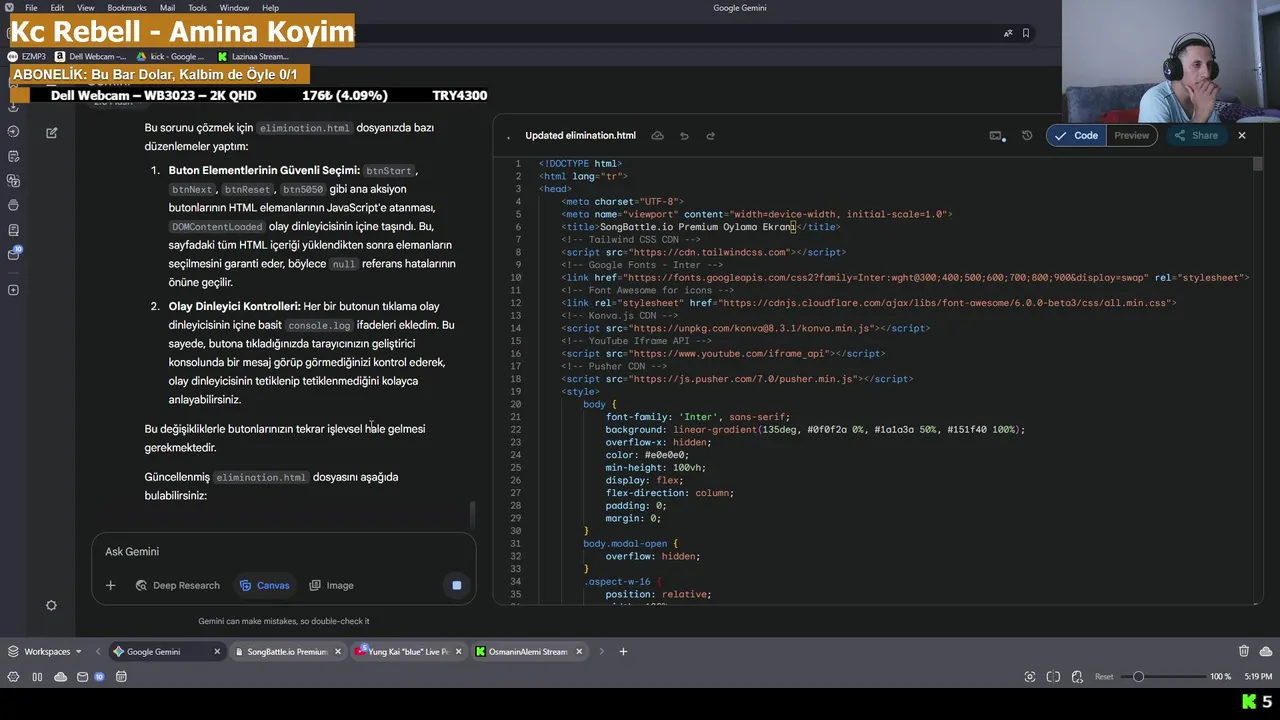Capture page with camera icon
This screenshot has width=1280, height=720.
pos(1030,677)
